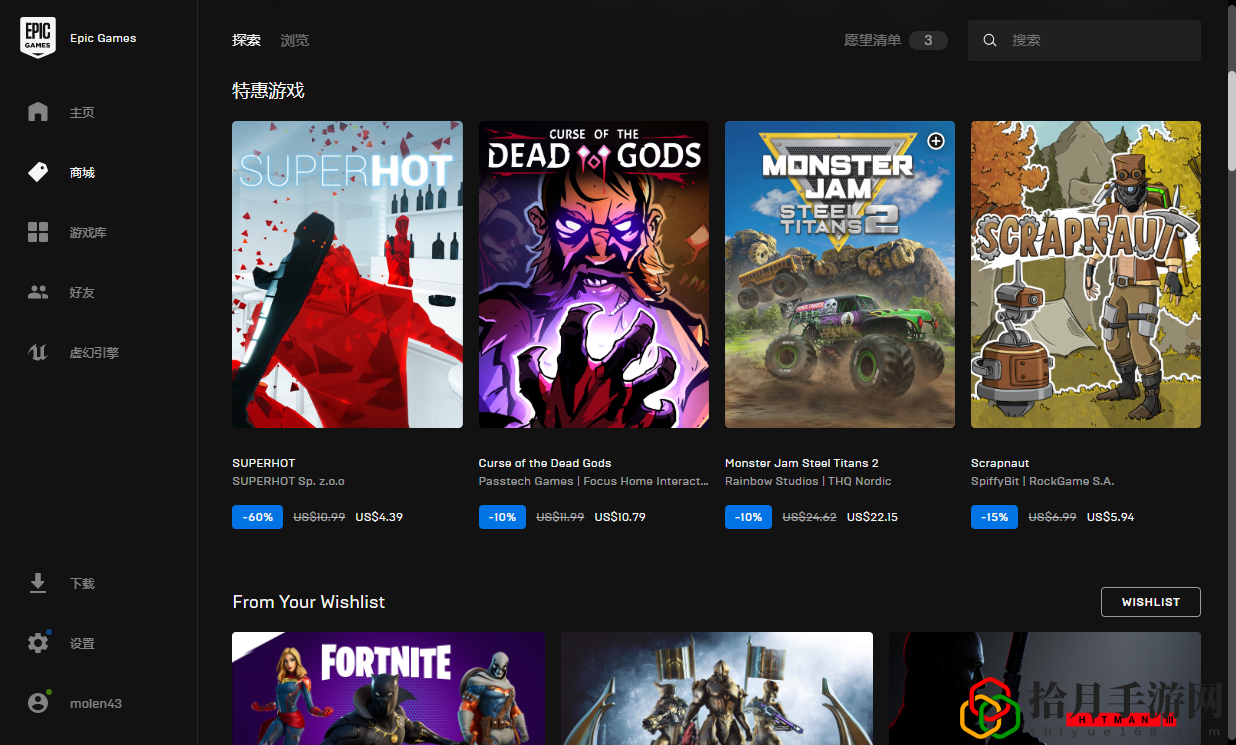Image resolution: width=1236 pixels, height=745 pixels.
Task: Open the 设置 settings gear icon
Action: 38,643
